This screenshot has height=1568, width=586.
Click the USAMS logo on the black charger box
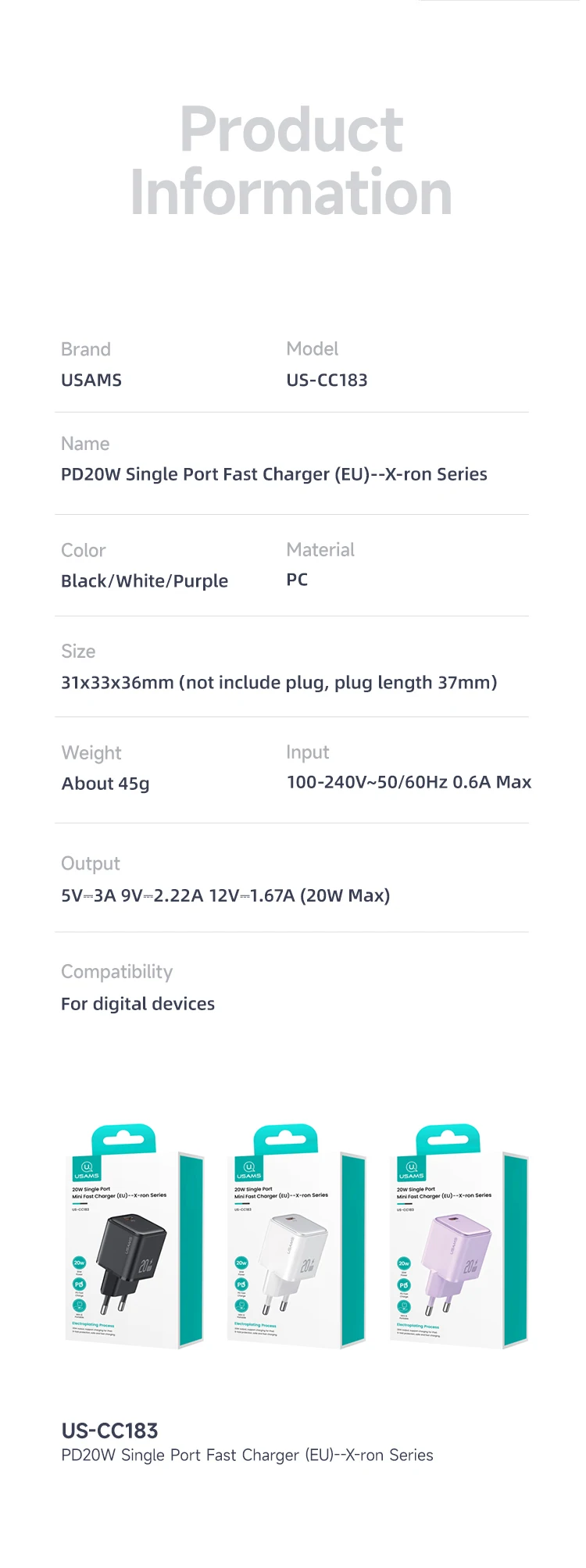point(87,1170)
